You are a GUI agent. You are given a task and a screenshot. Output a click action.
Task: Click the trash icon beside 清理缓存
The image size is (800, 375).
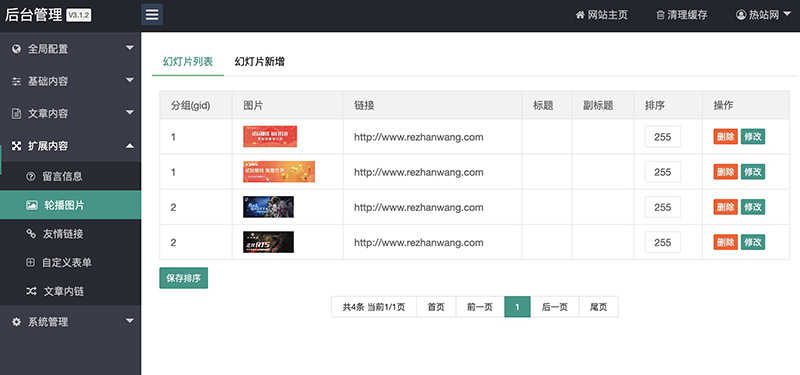(660, 15)
